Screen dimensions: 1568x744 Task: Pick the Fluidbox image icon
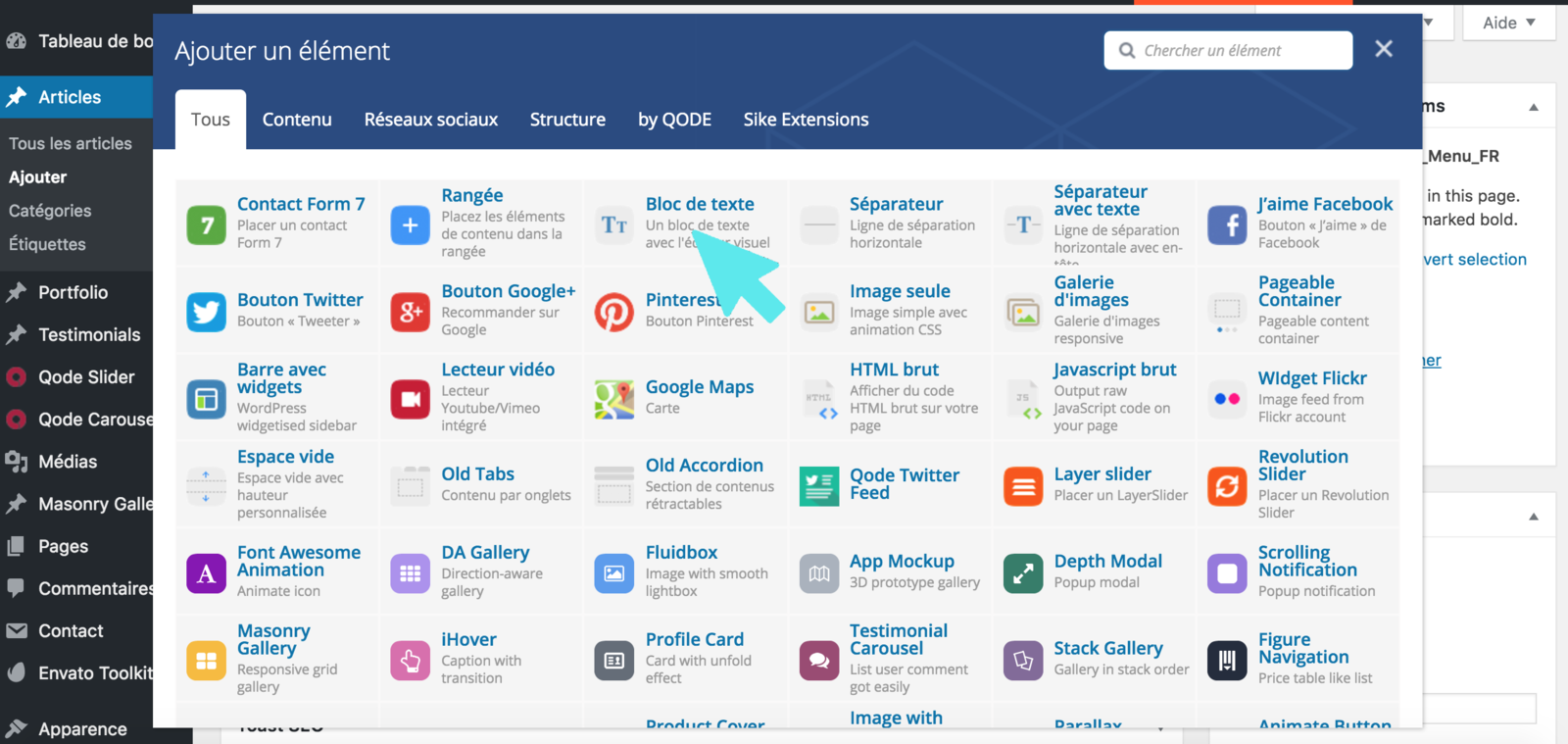[x=614, y=573]
